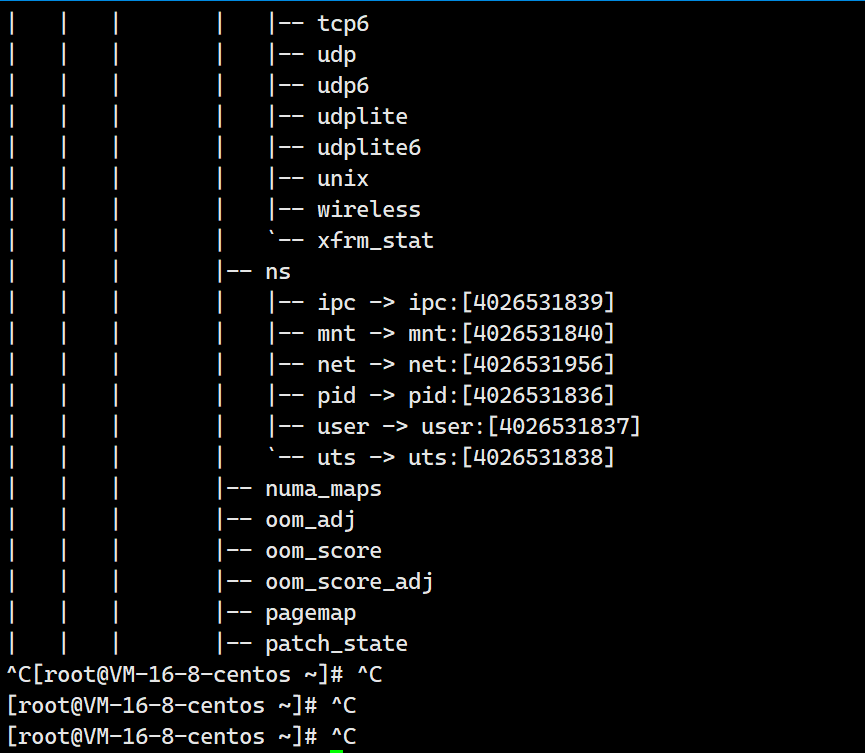Select the net:[4026531956] link target

(511, 365)
